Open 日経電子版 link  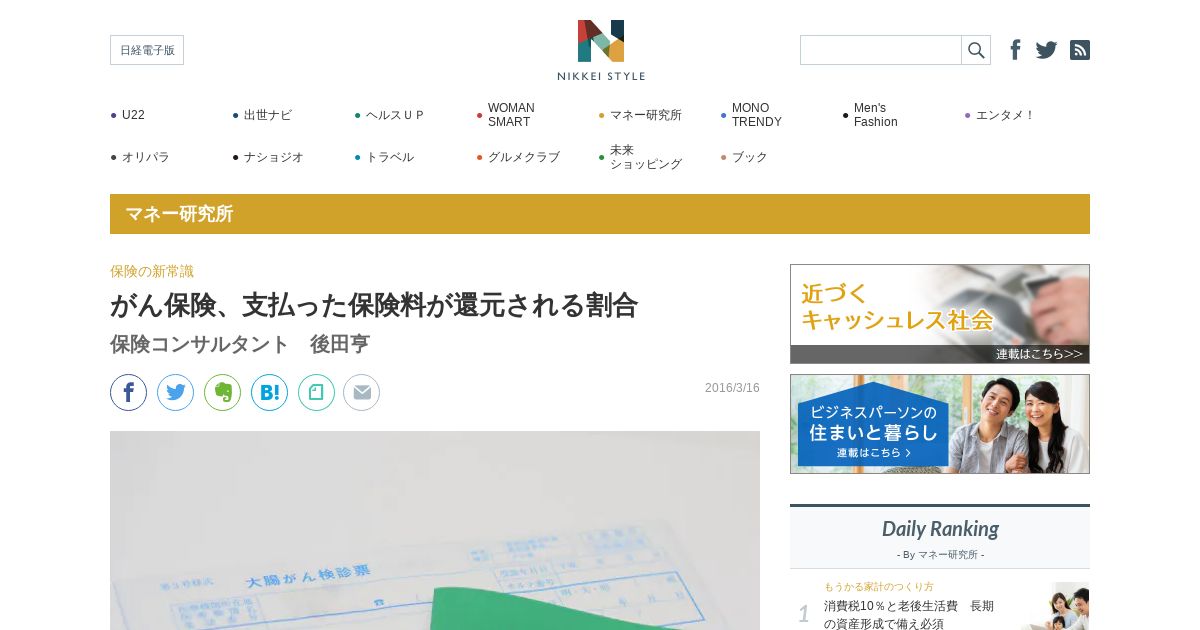click(x=147, y=50)
